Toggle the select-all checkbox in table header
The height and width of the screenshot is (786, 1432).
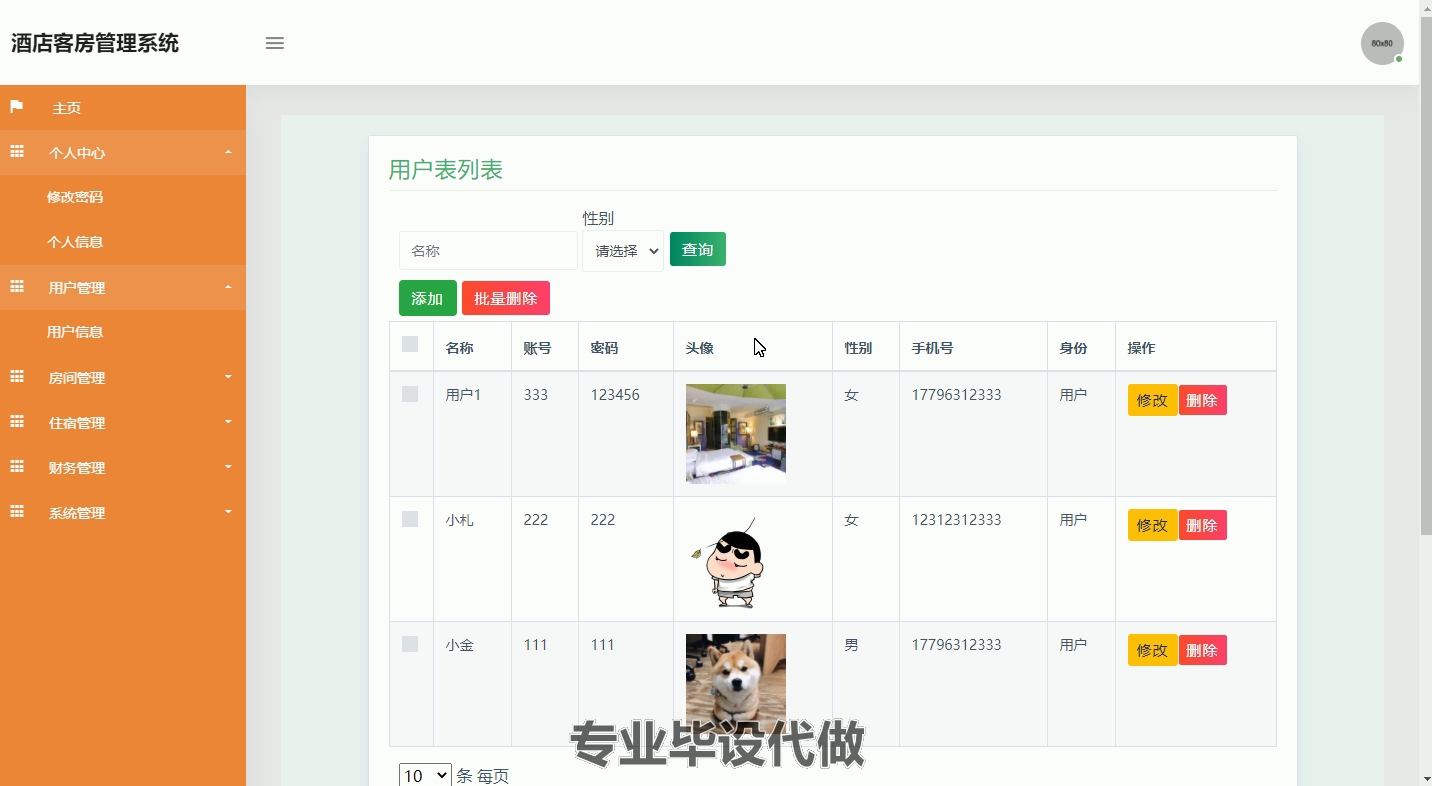pyautogui.click(x=410, y=344)
